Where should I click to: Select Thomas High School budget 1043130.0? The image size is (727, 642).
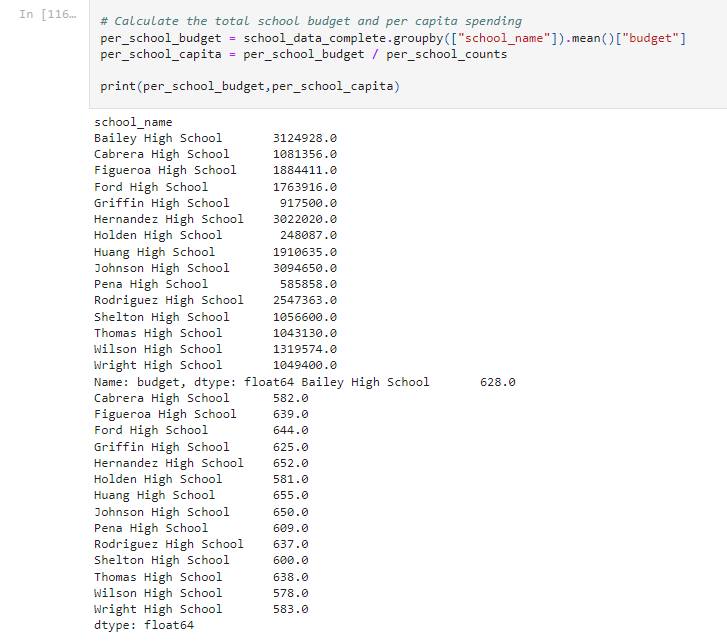pos(305,333)
